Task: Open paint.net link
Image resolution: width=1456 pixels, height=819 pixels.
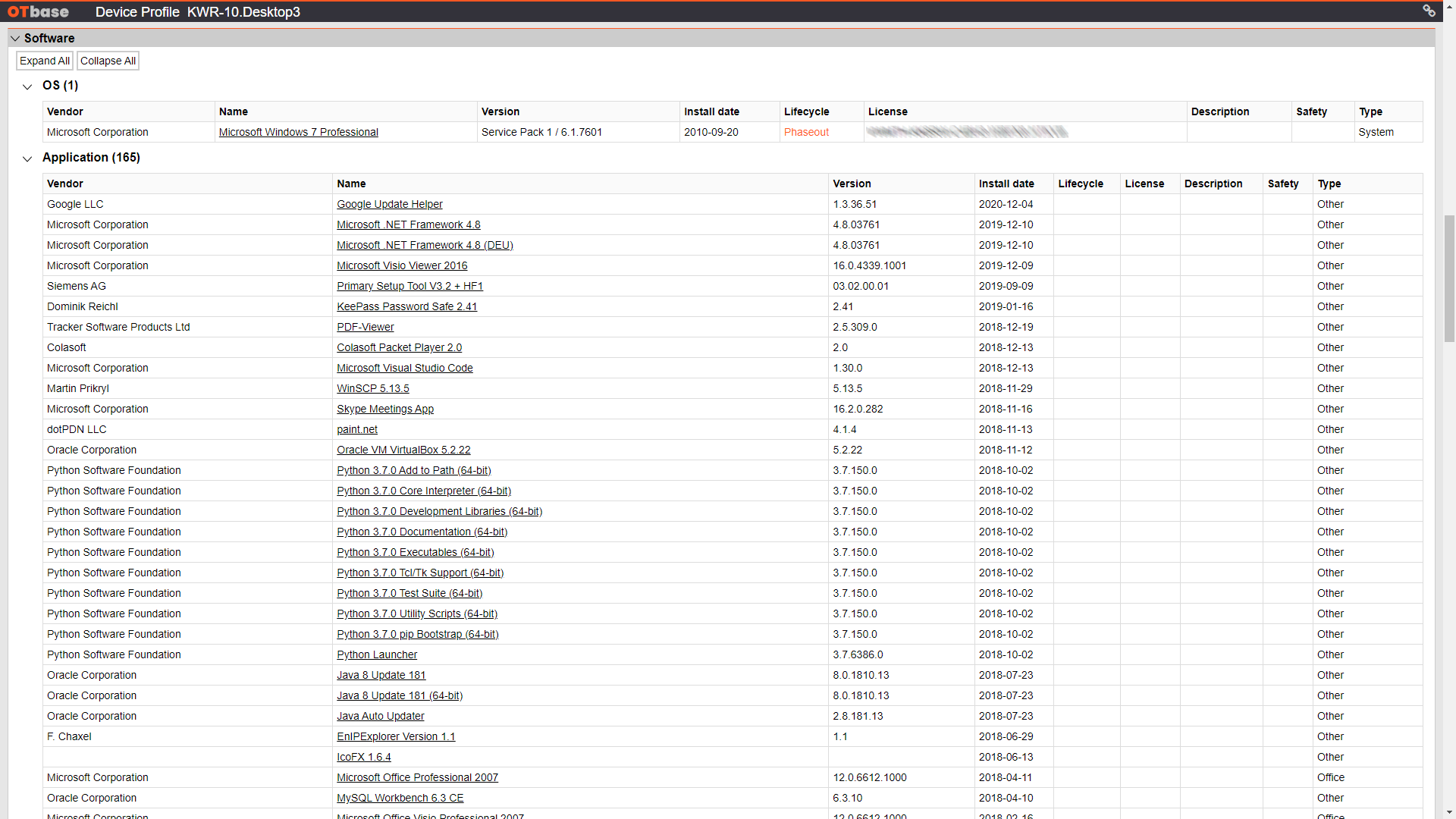Action: pos(357,429)
